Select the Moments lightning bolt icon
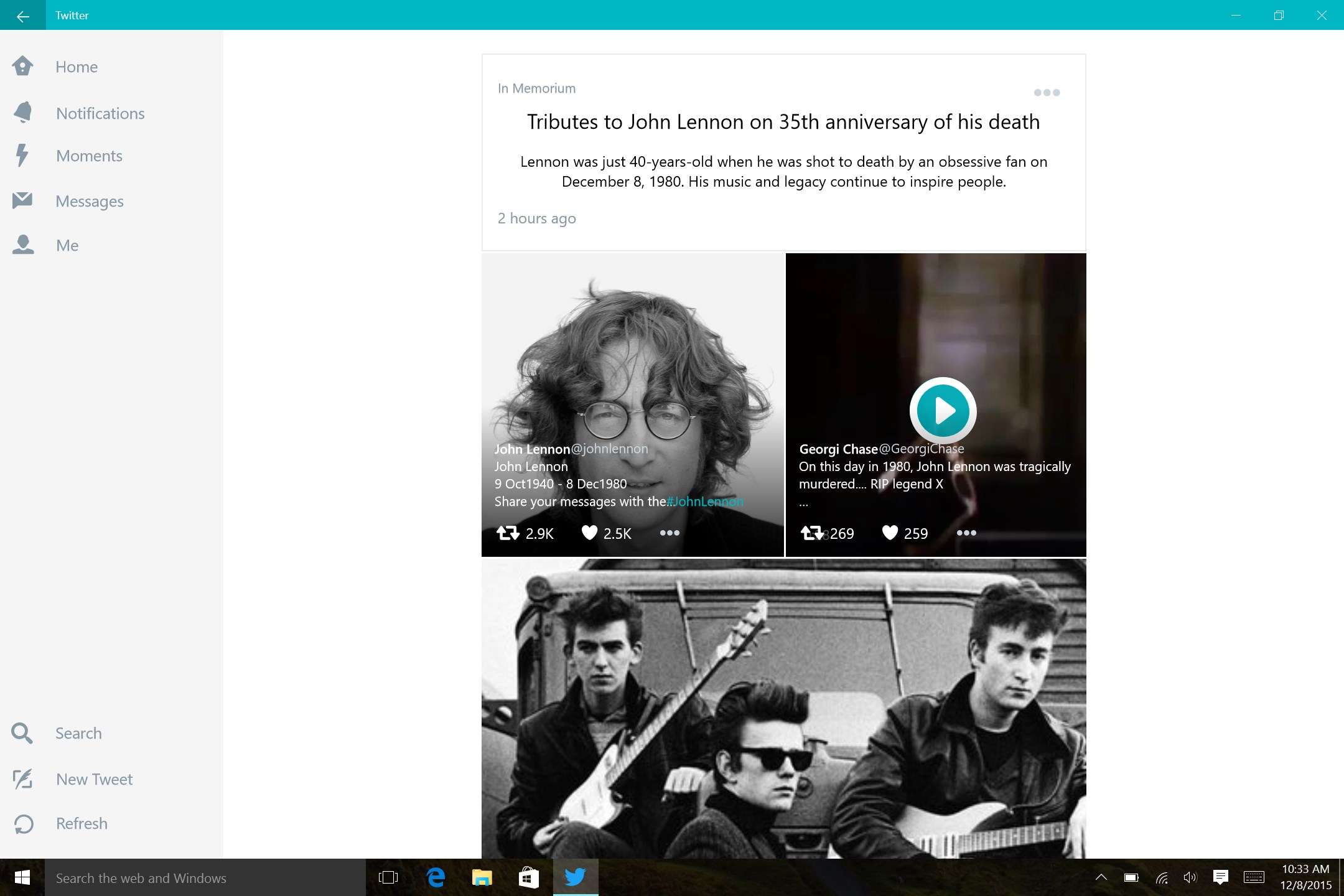 [22, 156]
